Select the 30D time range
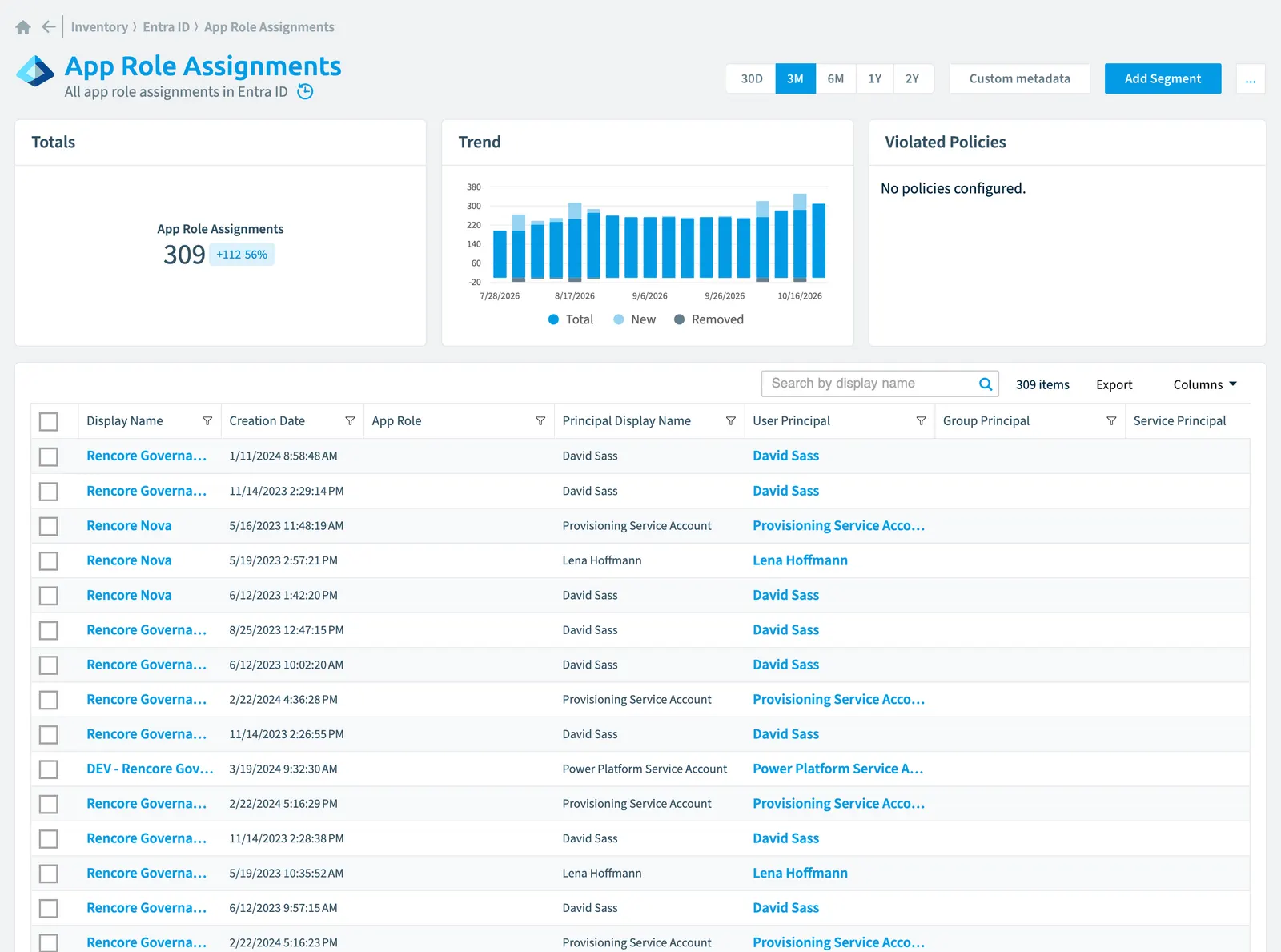 (751, 78)
